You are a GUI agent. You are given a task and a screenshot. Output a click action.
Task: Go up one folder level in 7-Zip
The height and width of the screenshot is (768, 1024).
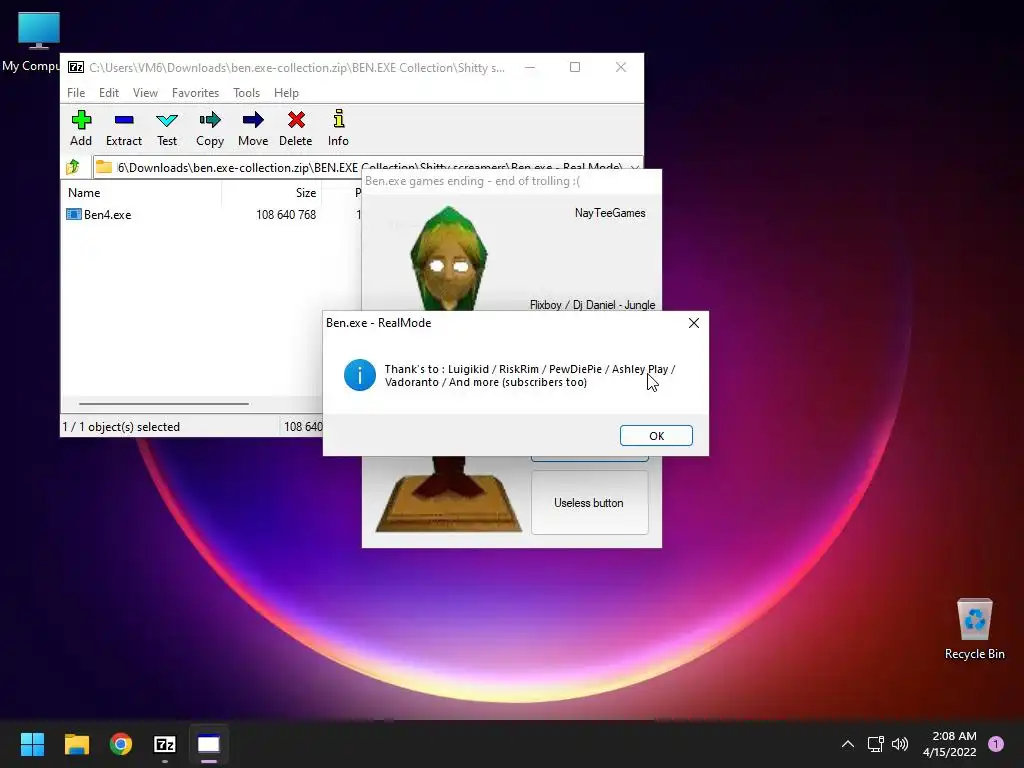pyautogui.click(x=73, y=167)
